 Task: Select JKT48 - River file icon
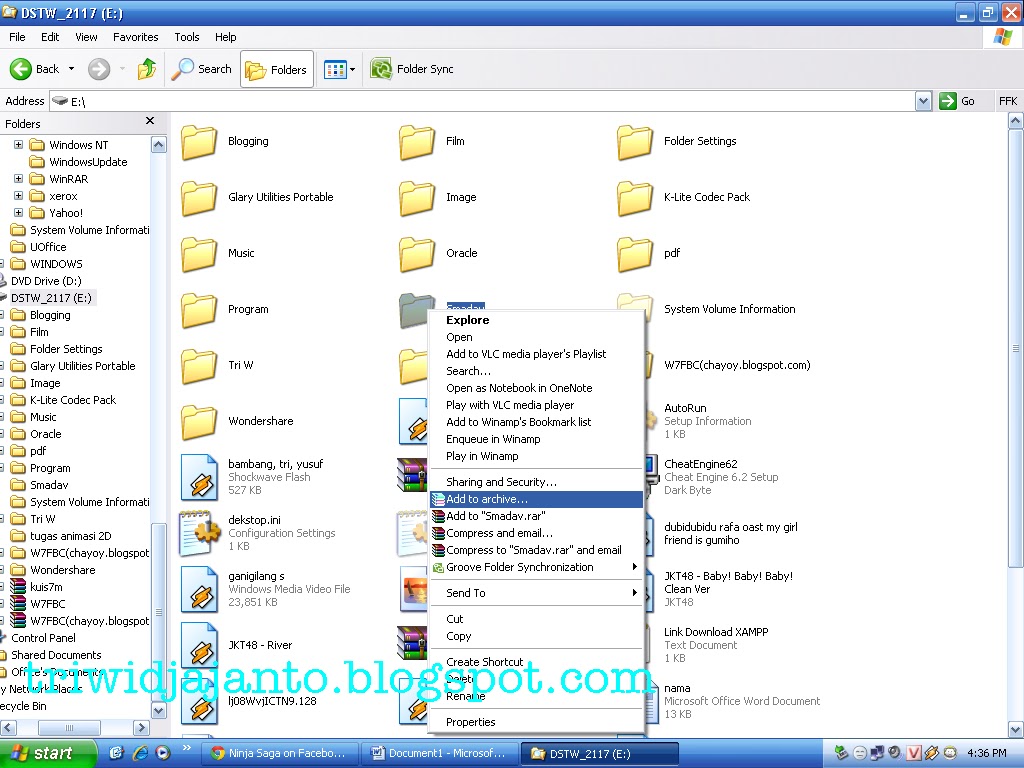pos(199,645)
